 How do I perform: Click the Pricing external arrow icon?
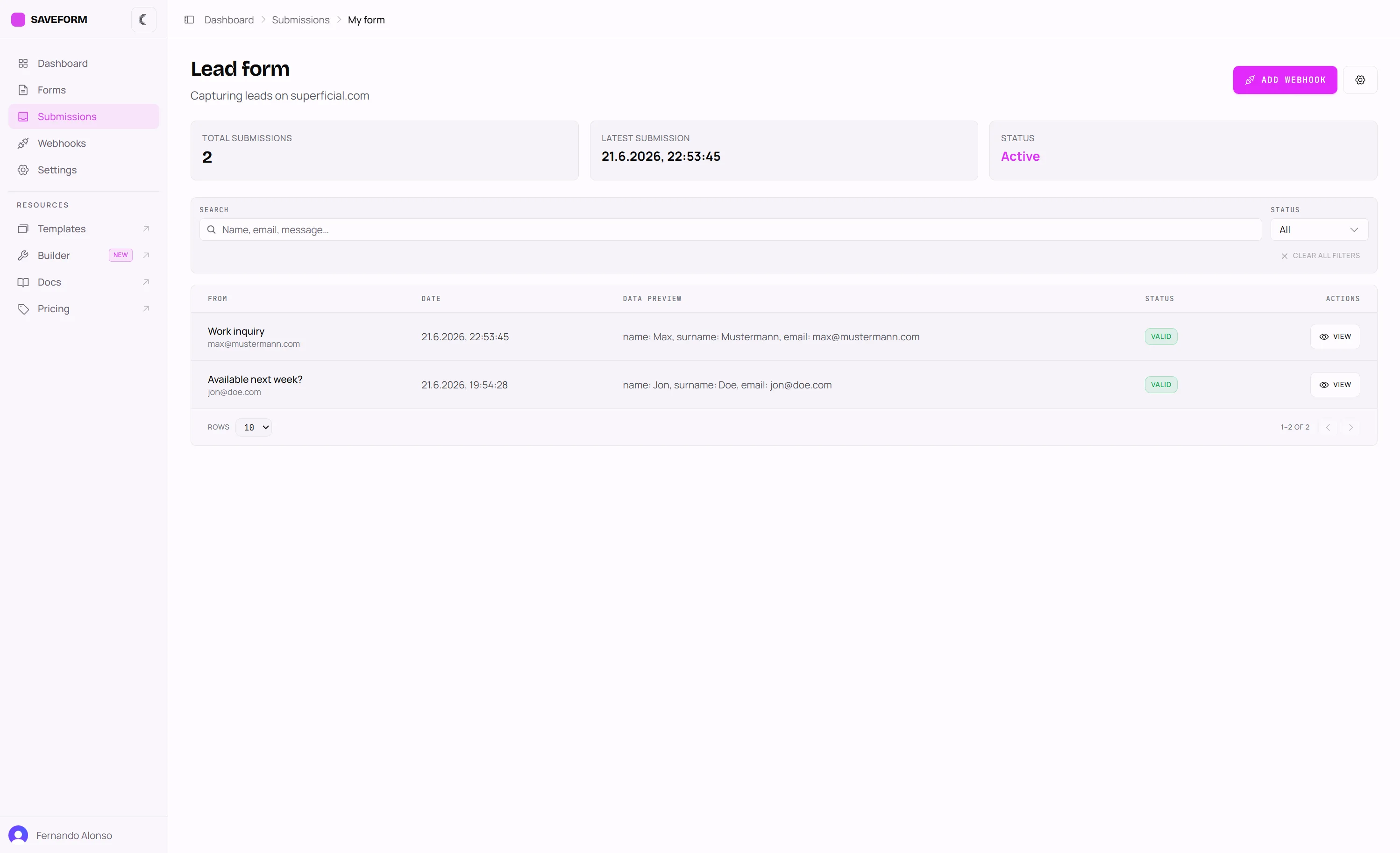coord(146,309)
